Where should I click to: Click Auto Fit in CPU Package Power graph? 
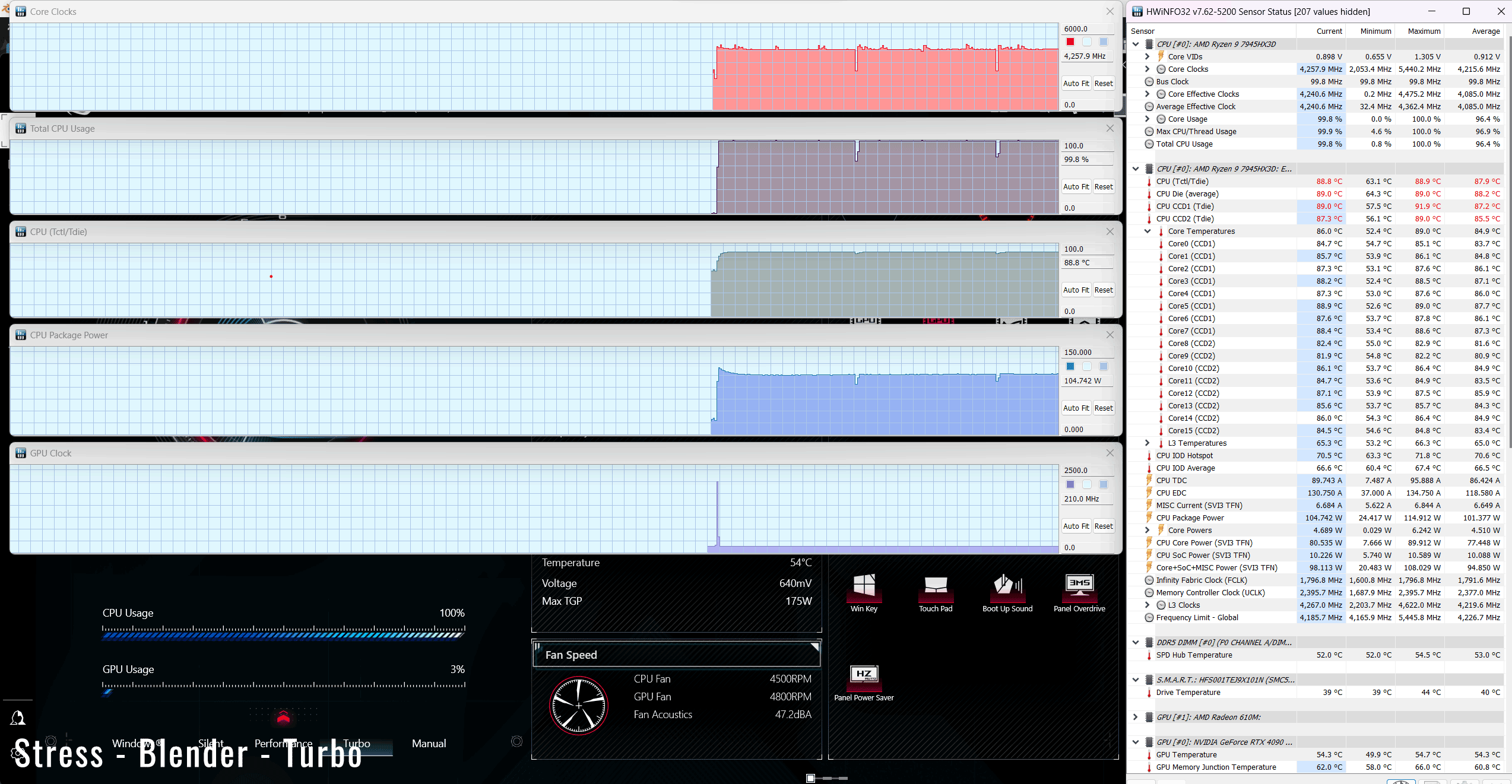[x=1076, y=408]
